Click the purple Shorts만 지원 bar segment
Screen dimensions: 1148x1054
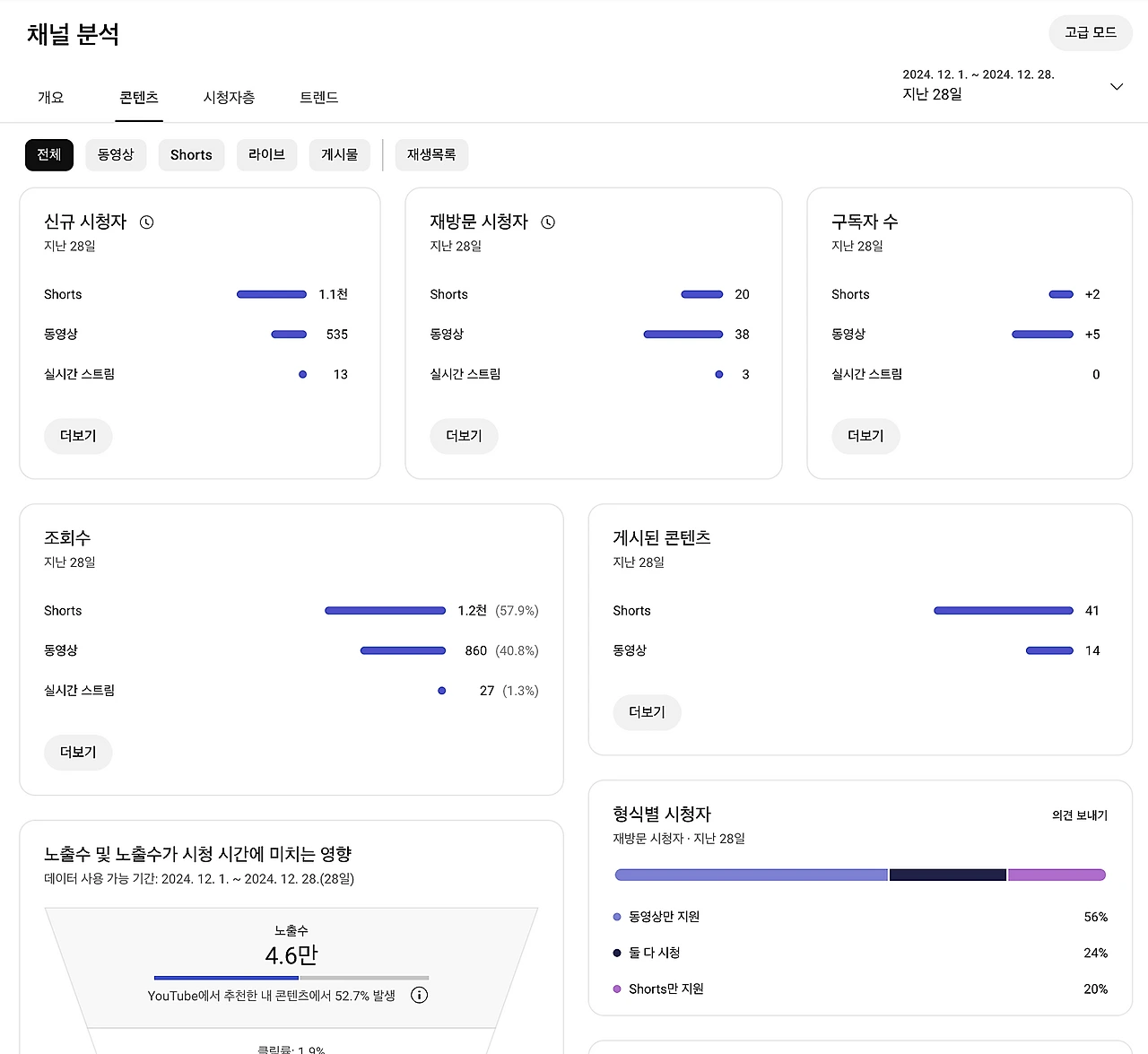point(1057,875)
